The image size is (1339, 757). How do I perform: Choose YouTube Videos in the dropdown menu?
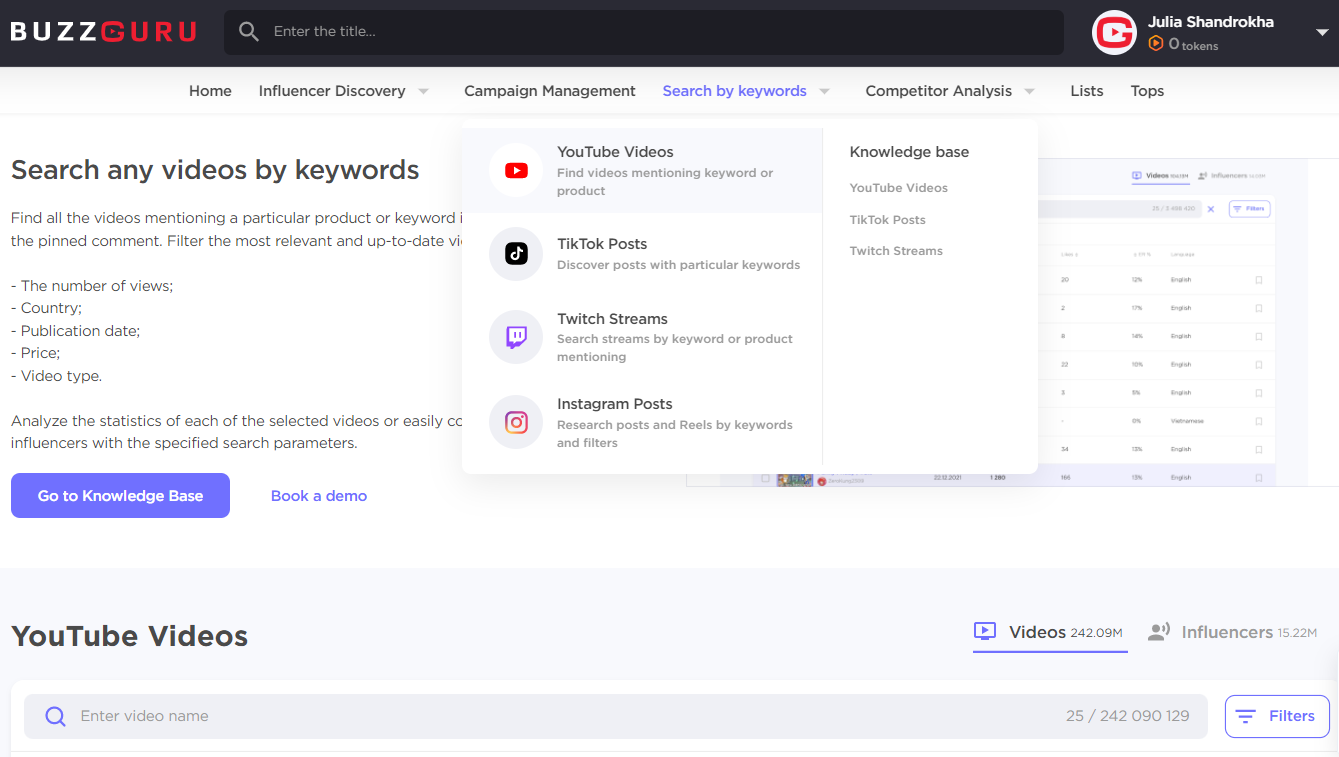pos(642,171)
